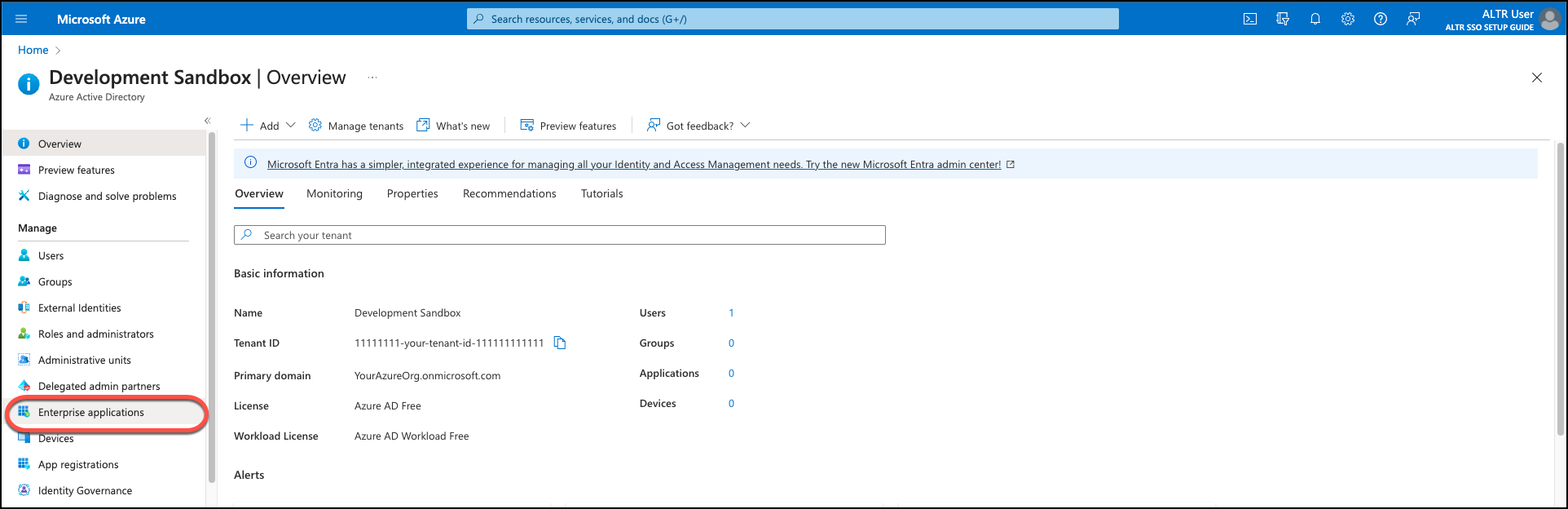Click the feedback icon in top bar
Image resolution: width=1568 pixels, height=509 pixels.
[x=1412, y=19]
